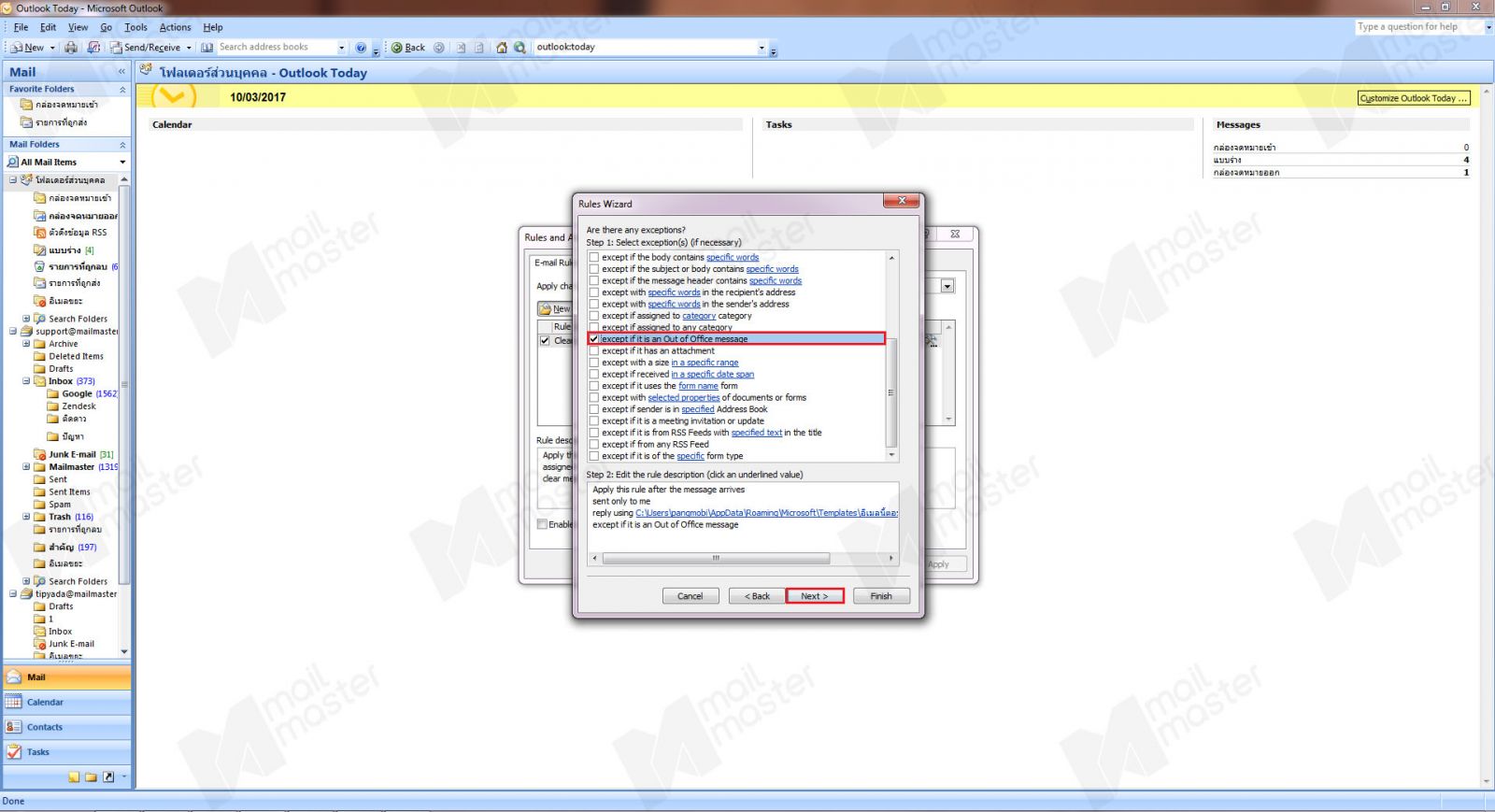Collapse the Mail Folders section
This screenshot has width=1495, height=812.
[122, 144]
